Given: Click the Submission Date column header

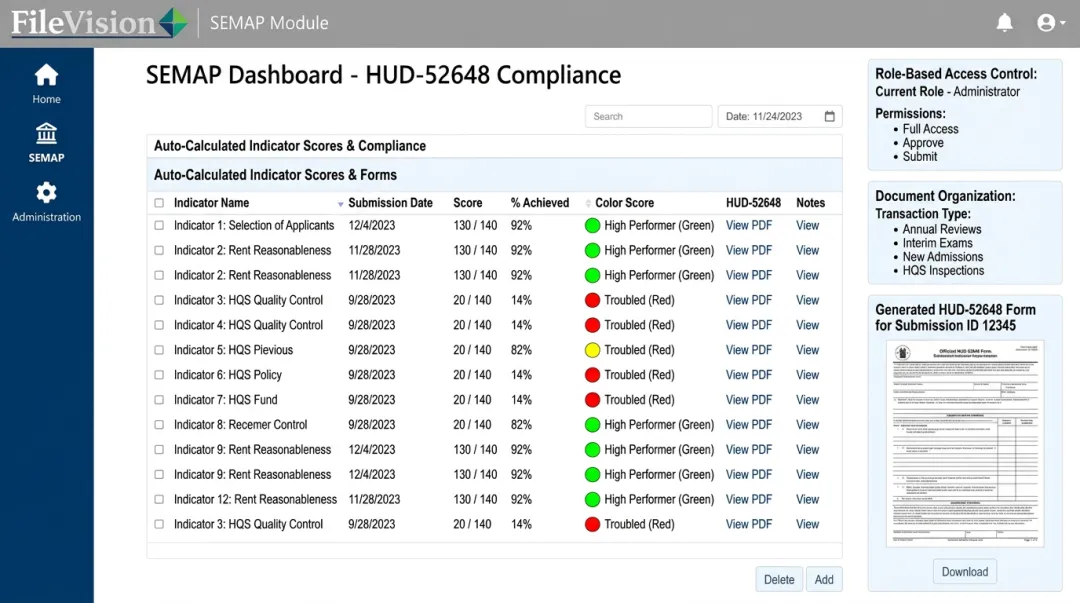Looking at the screenshot, I should click(x=390, y=203).
